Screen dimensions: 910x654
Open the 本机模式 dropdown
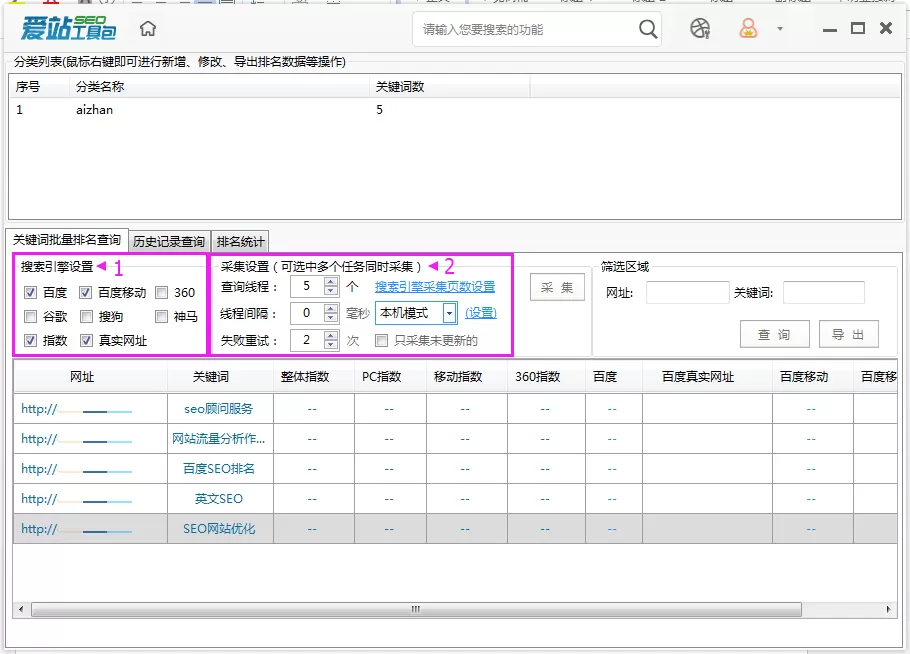(449, 313)
